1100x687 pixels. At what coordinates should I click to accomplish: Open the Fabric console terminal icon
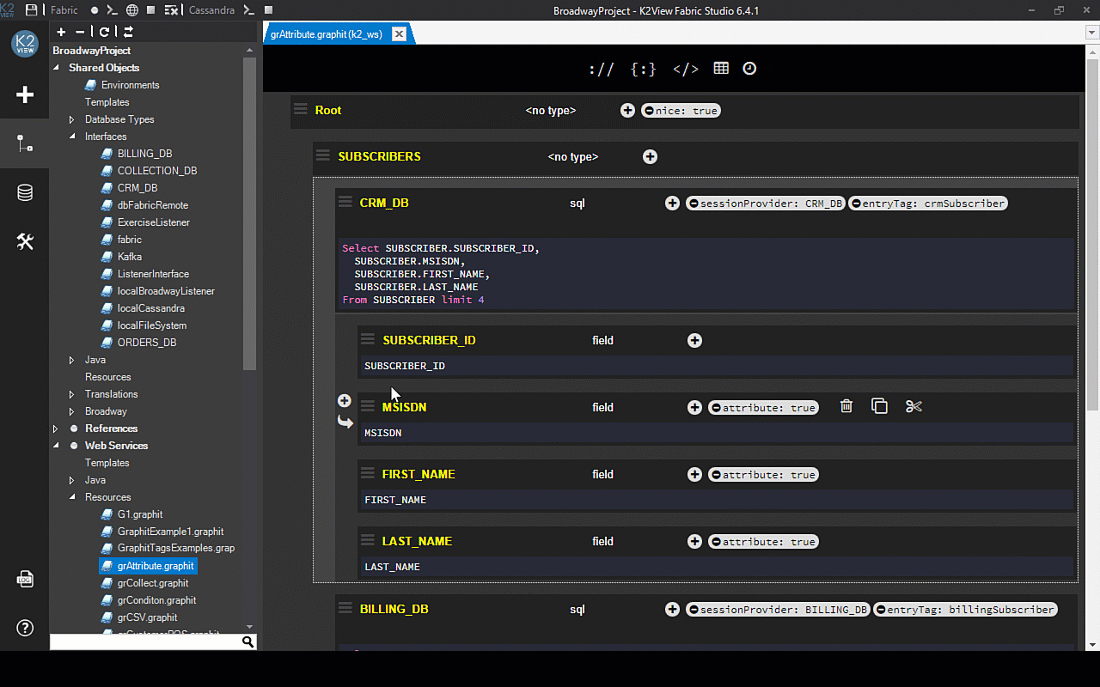pyautogui.click(x=112, y=10)
